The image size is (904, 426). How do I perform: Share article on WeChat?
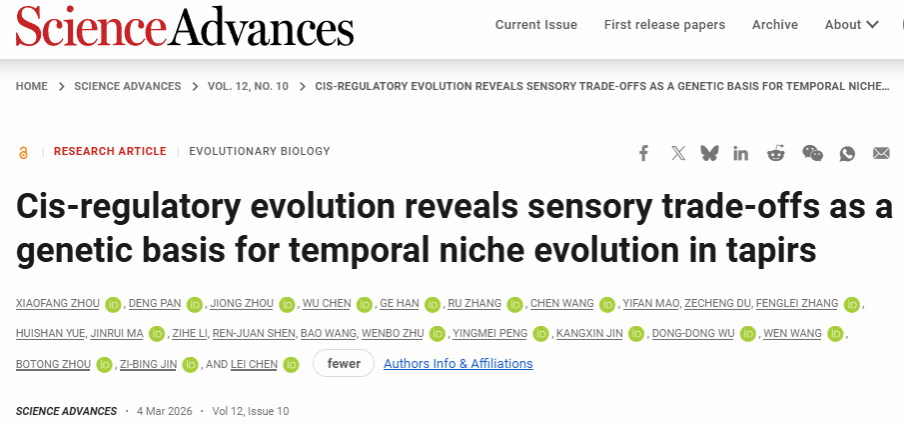(x=813, y=153)
